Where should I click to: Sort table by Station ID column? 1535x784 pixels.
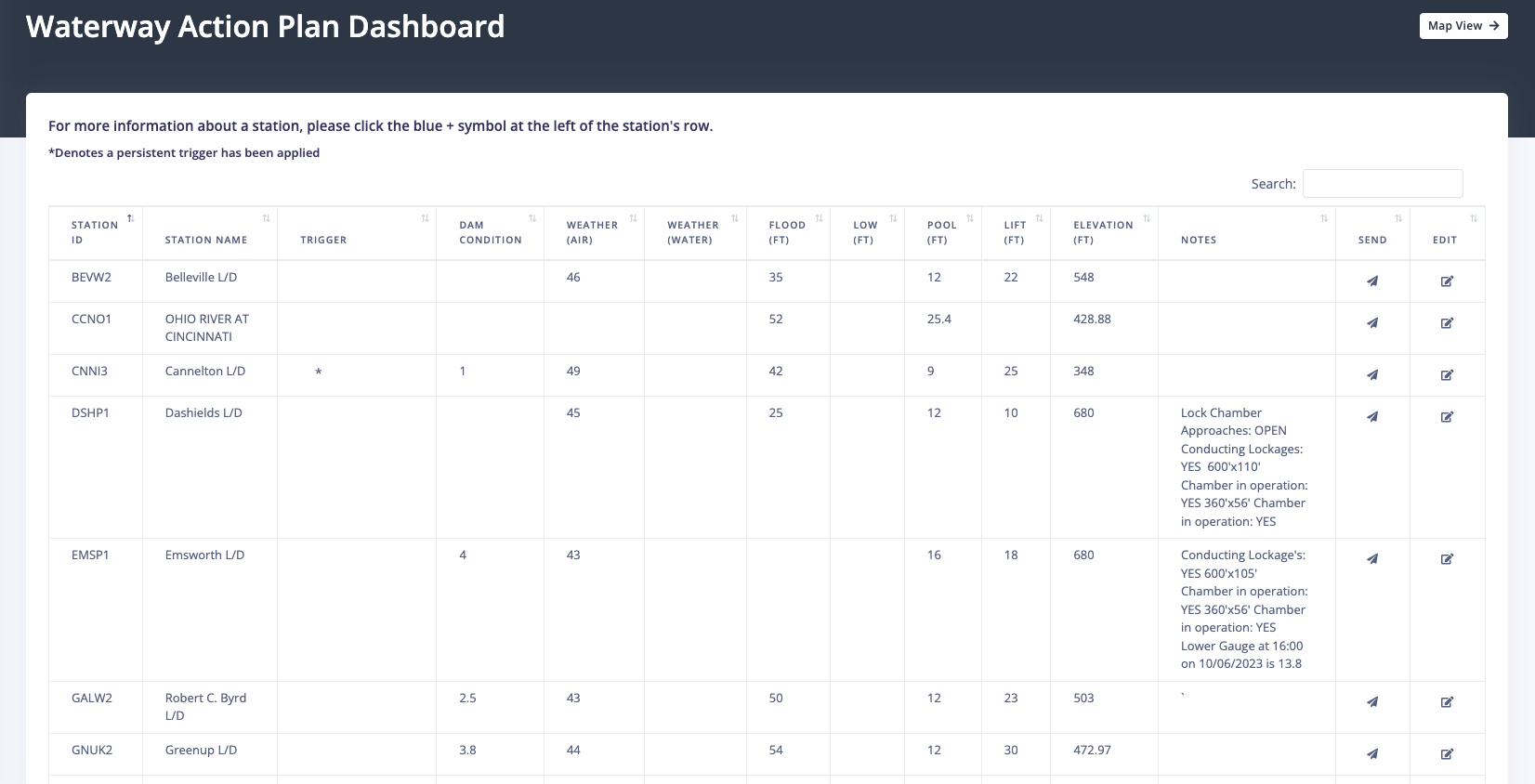pos(95,232)
